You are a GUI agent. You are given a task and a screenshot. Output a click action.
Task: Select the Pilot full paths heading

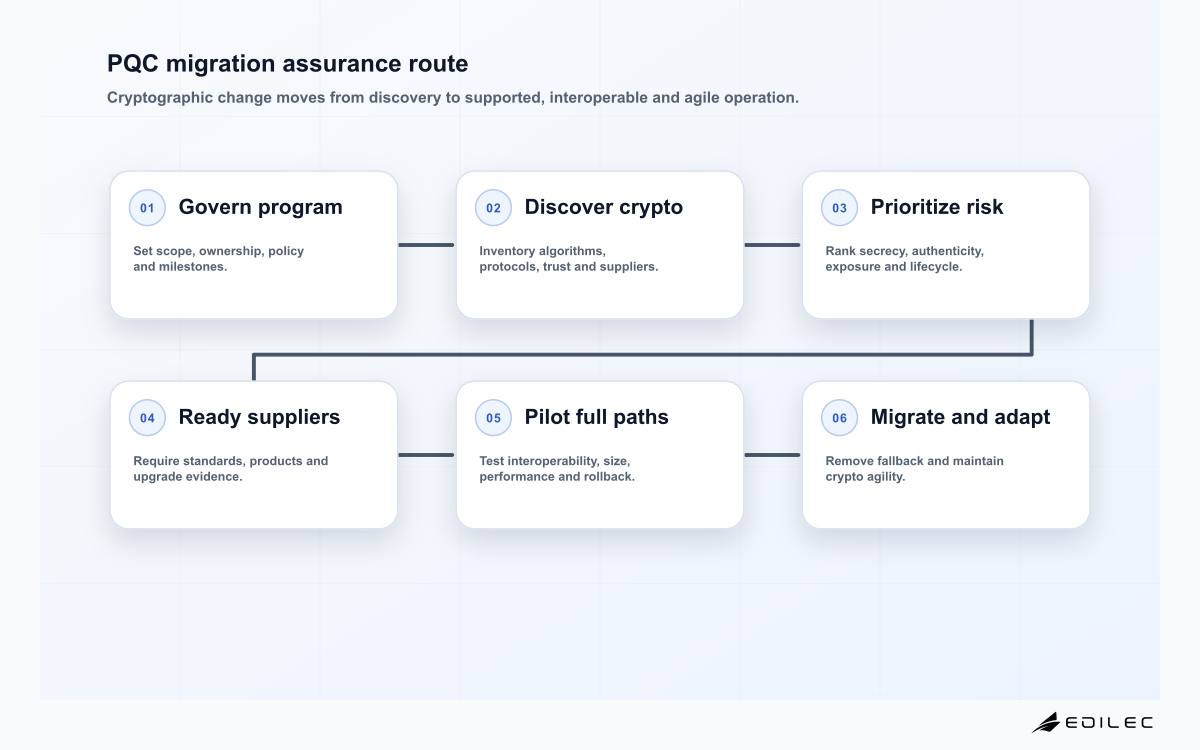point(597,417)
